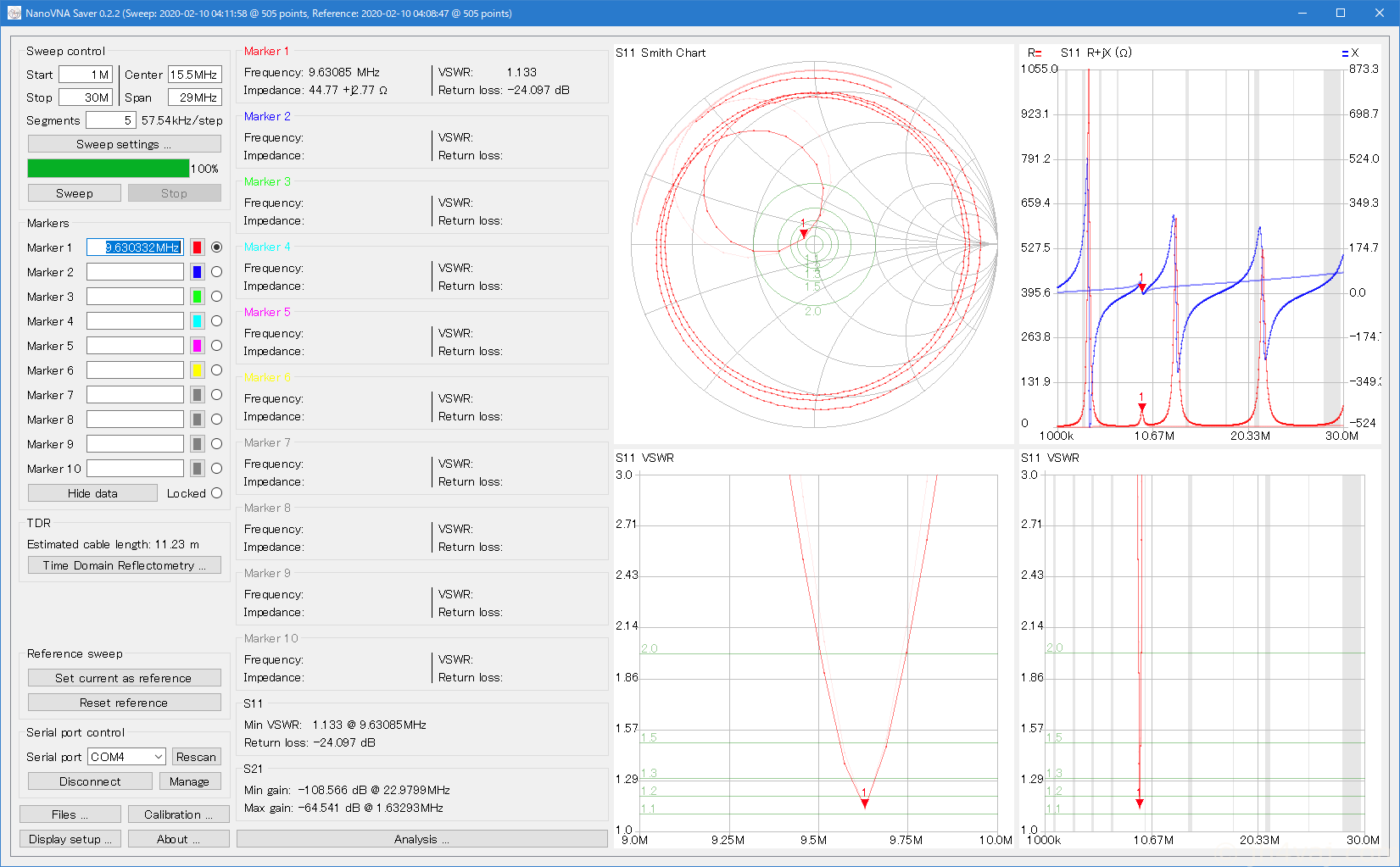
Task: Open Time Domain Reflectometry window
Action: (x=124, y=565)
